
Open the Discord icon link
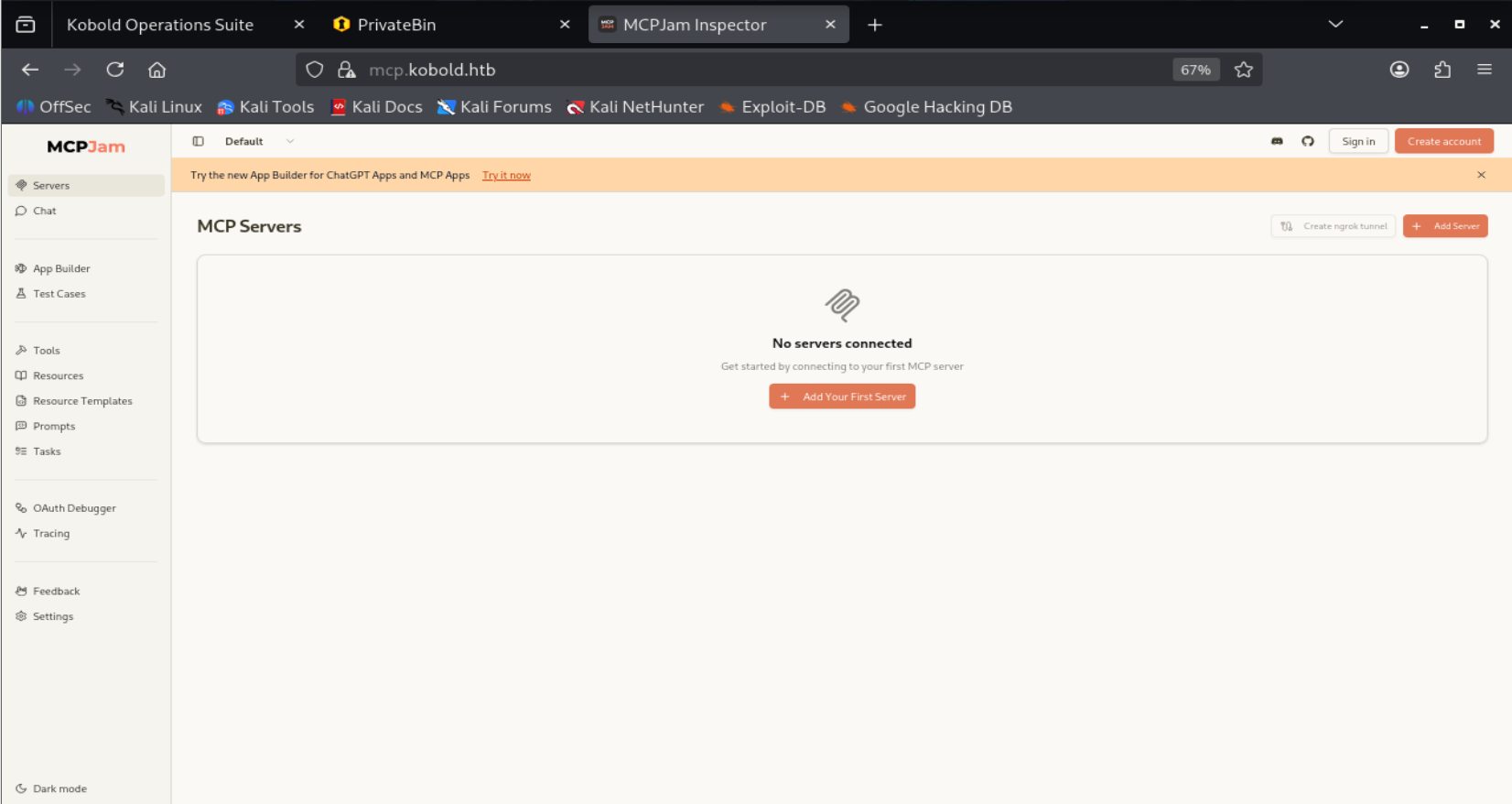coord(1277,141)
